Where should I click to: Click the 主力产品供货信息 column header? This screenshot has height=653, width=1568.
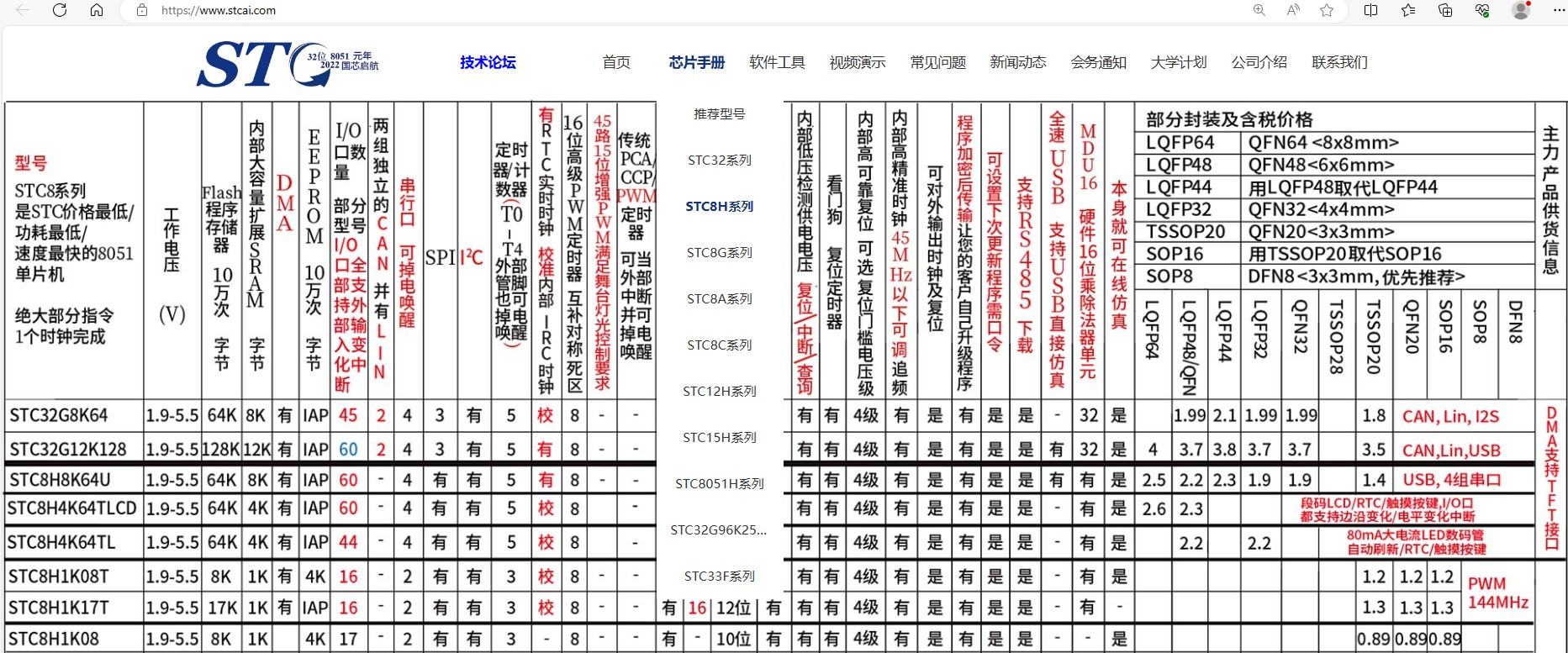click(x=1550, y=201)
